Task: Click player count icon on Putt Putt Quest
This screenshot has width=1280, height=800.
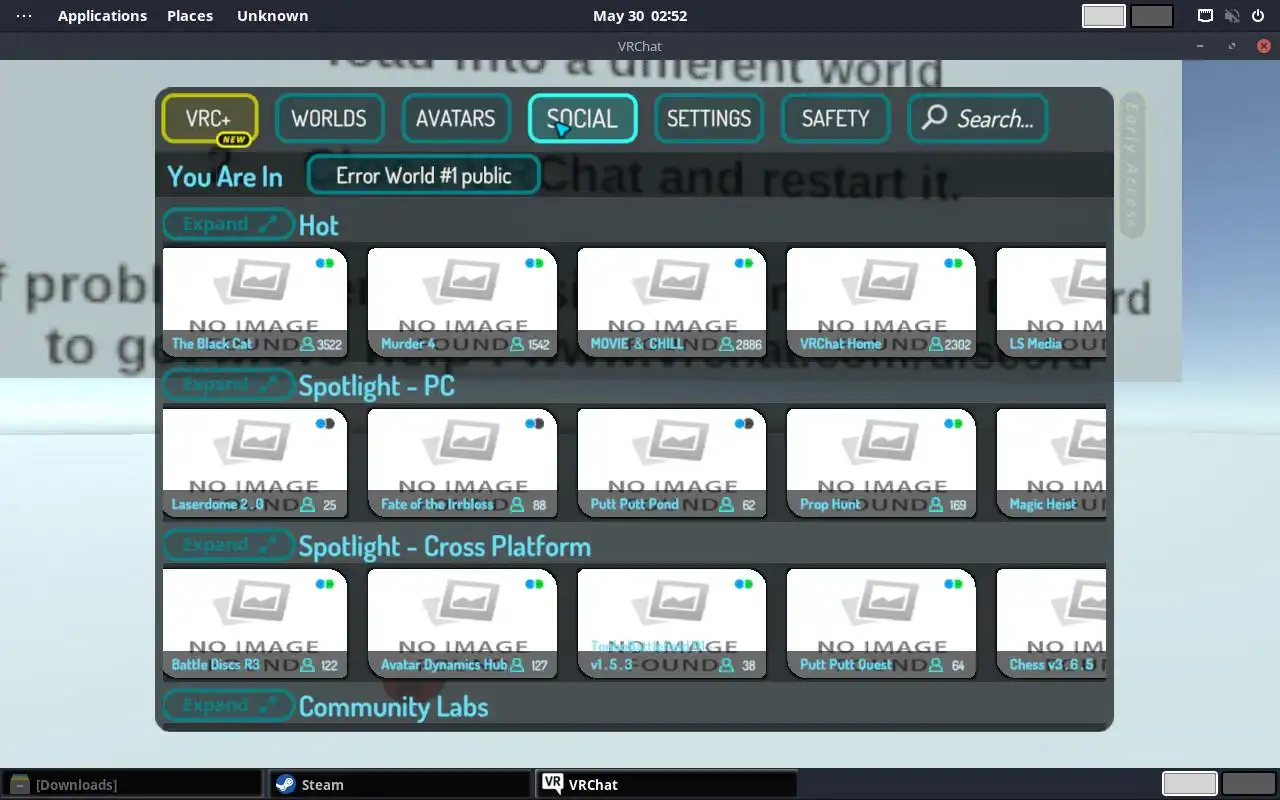Action: 936,665
